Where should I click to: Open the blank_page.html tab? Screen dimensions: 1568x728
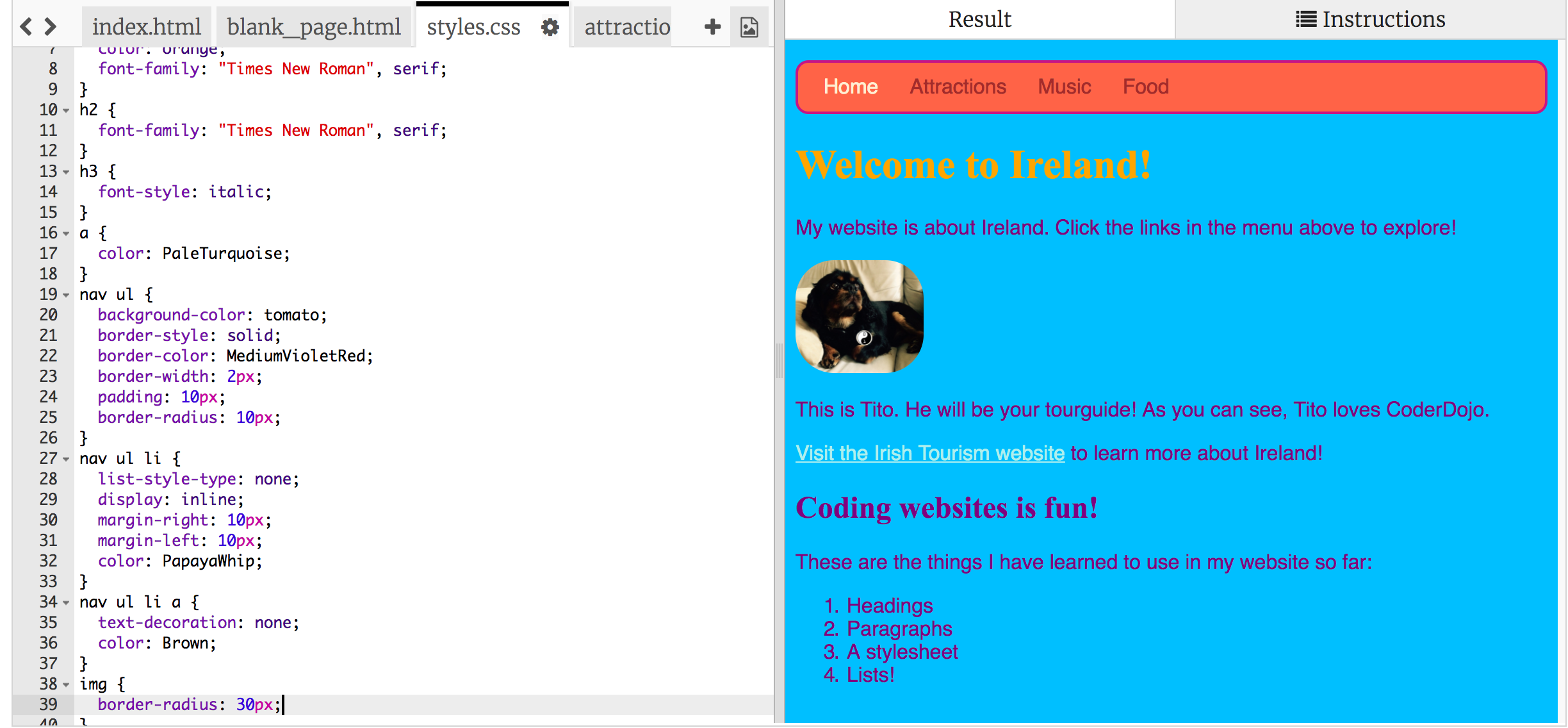pos(313,27)
